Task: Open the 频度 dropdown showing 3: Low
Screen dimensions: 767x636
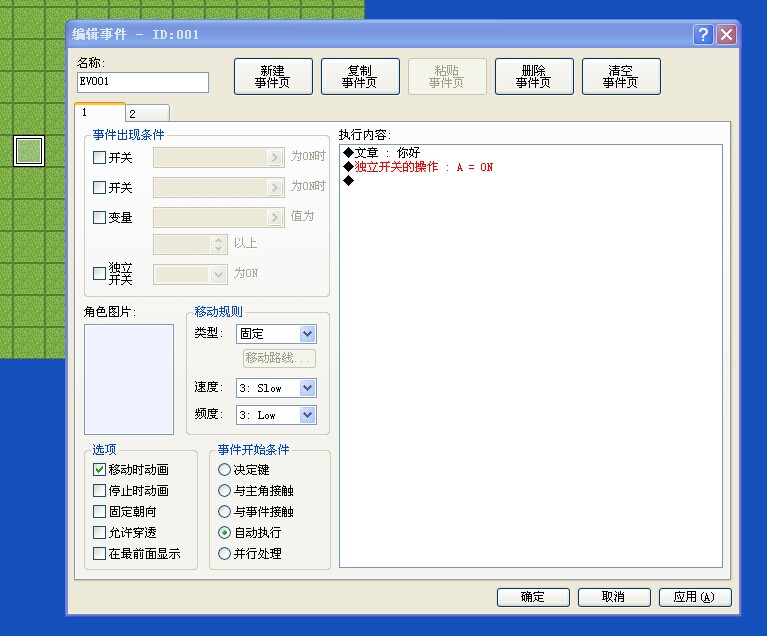Action: (x=276, y=415)
